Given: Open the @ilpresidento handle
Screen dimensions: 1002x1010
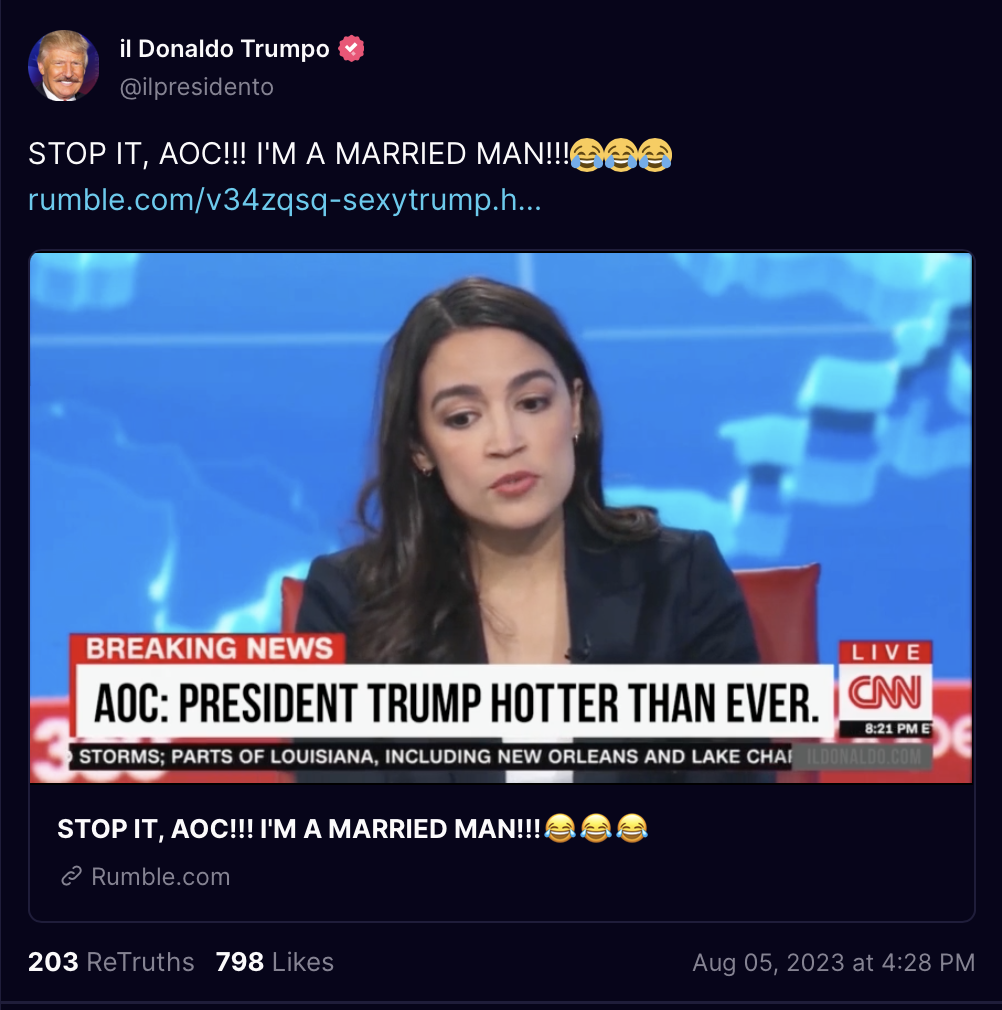Looking at the screenshot, I should [196, 87].
